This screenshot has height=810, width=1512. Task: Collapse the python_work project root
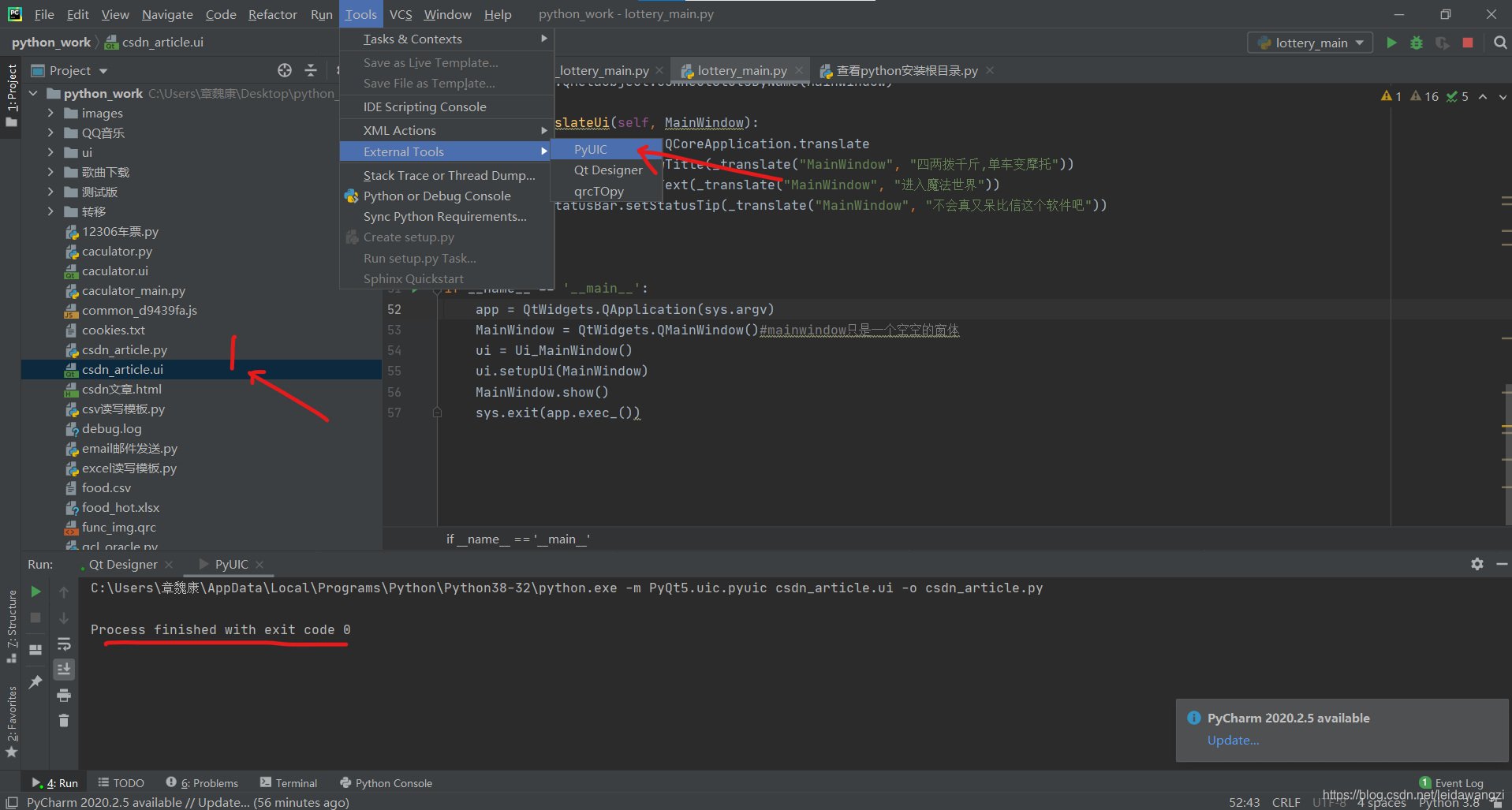point(33,93)
